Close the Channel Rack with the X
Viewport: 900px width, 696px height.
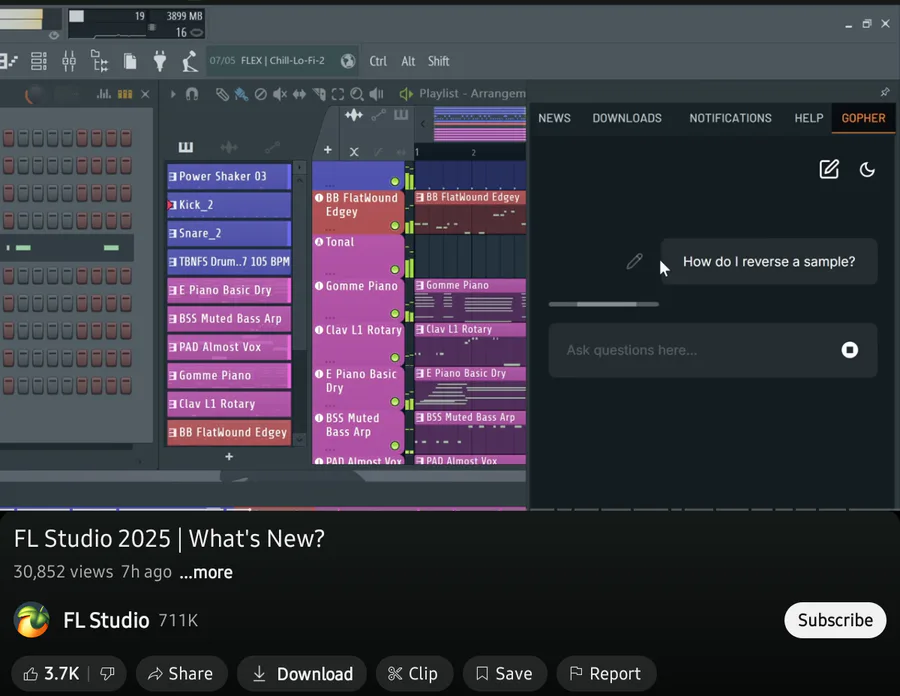point(145,94)
